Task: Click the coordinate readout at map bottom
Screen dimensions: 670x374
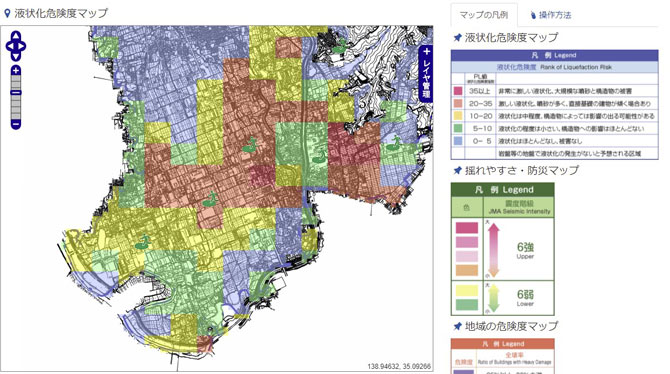Action: point(399,366)
